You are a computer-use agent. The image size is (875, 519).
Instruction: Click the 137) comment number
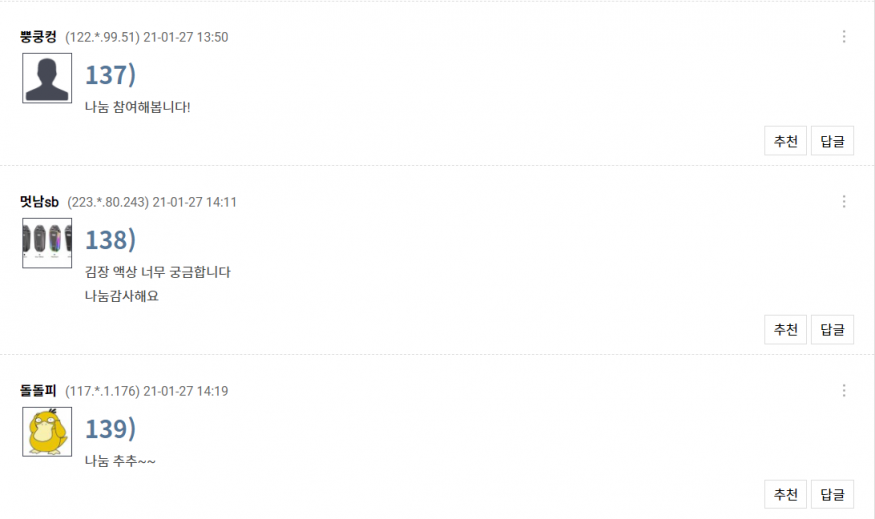click(x=110, y=75)
